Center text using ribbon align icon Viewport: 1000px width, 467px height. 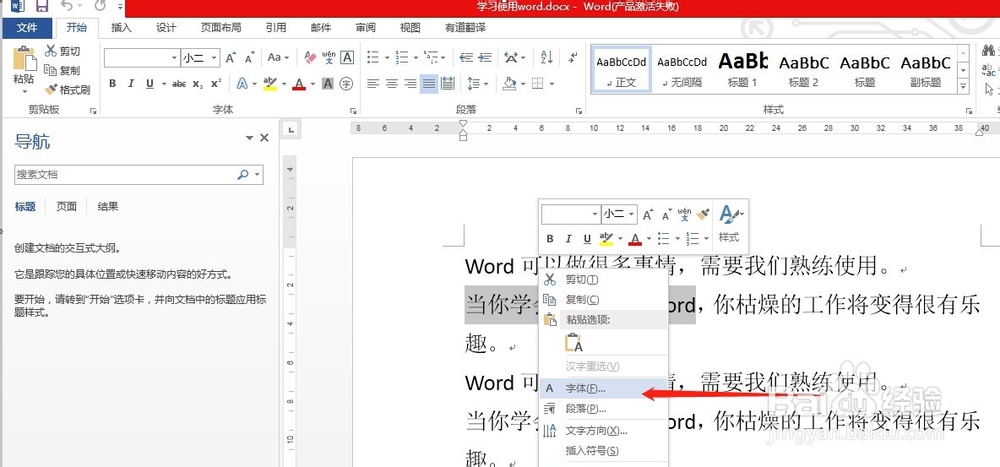point(392,84)
